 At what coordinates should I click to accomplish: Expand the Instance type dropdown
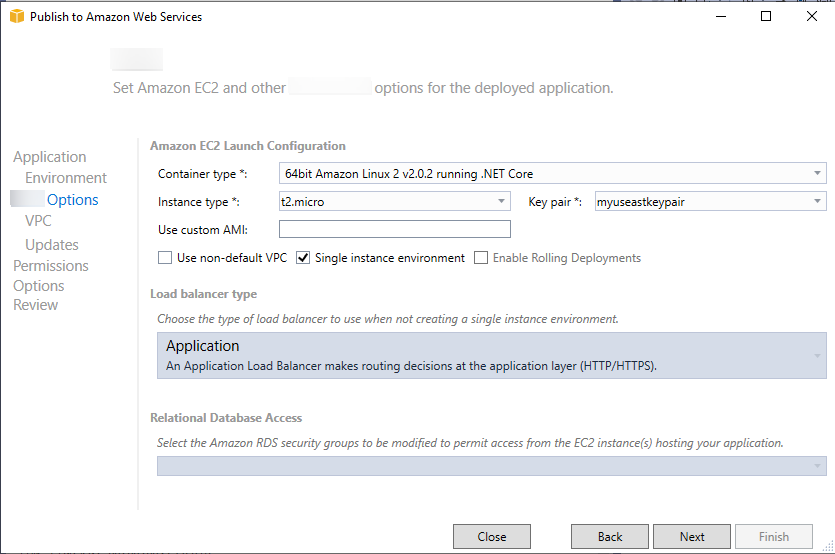pos(502,202)
